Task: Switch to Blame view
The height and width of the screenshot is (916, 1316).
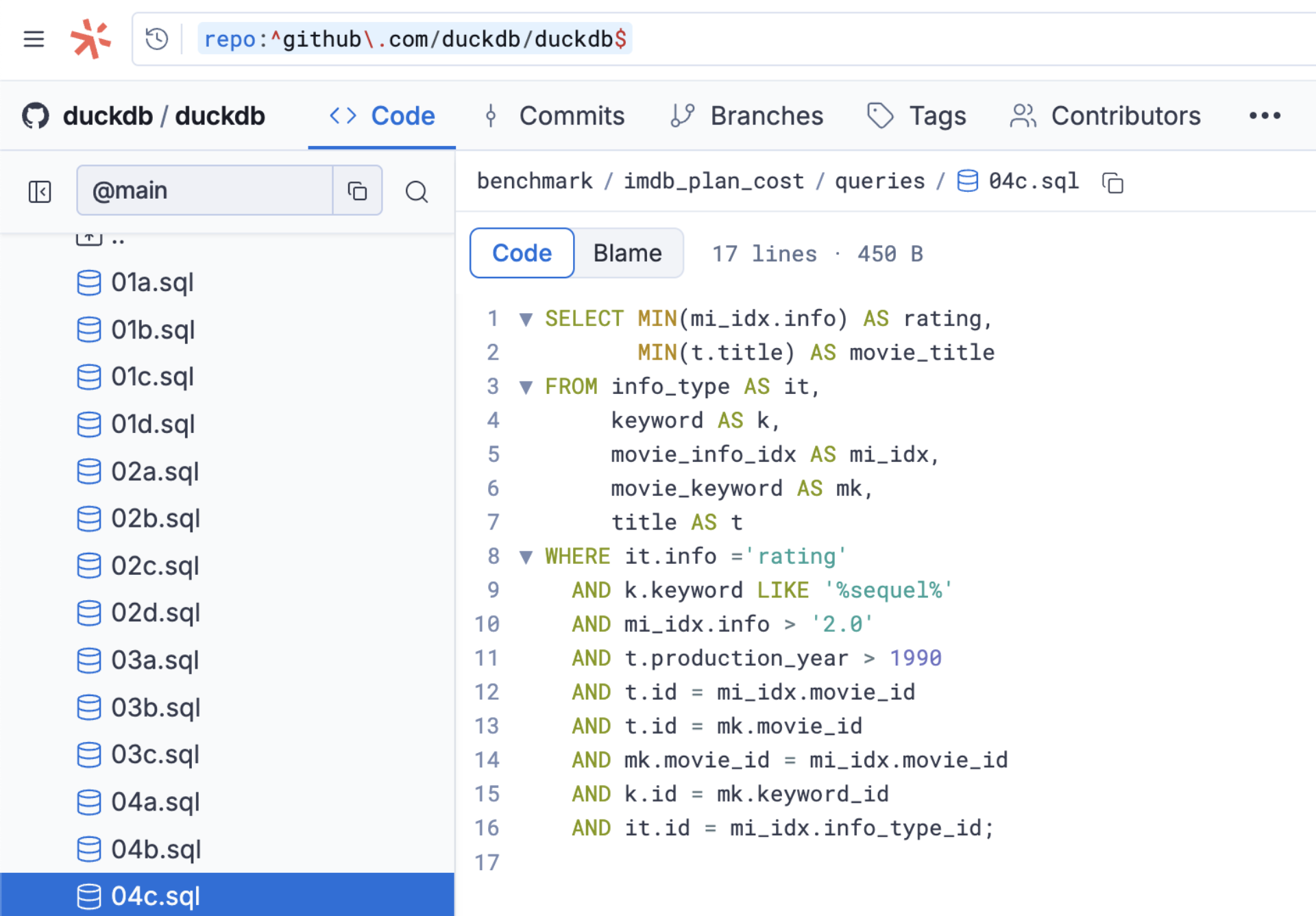Action: [x=627, y=253]
